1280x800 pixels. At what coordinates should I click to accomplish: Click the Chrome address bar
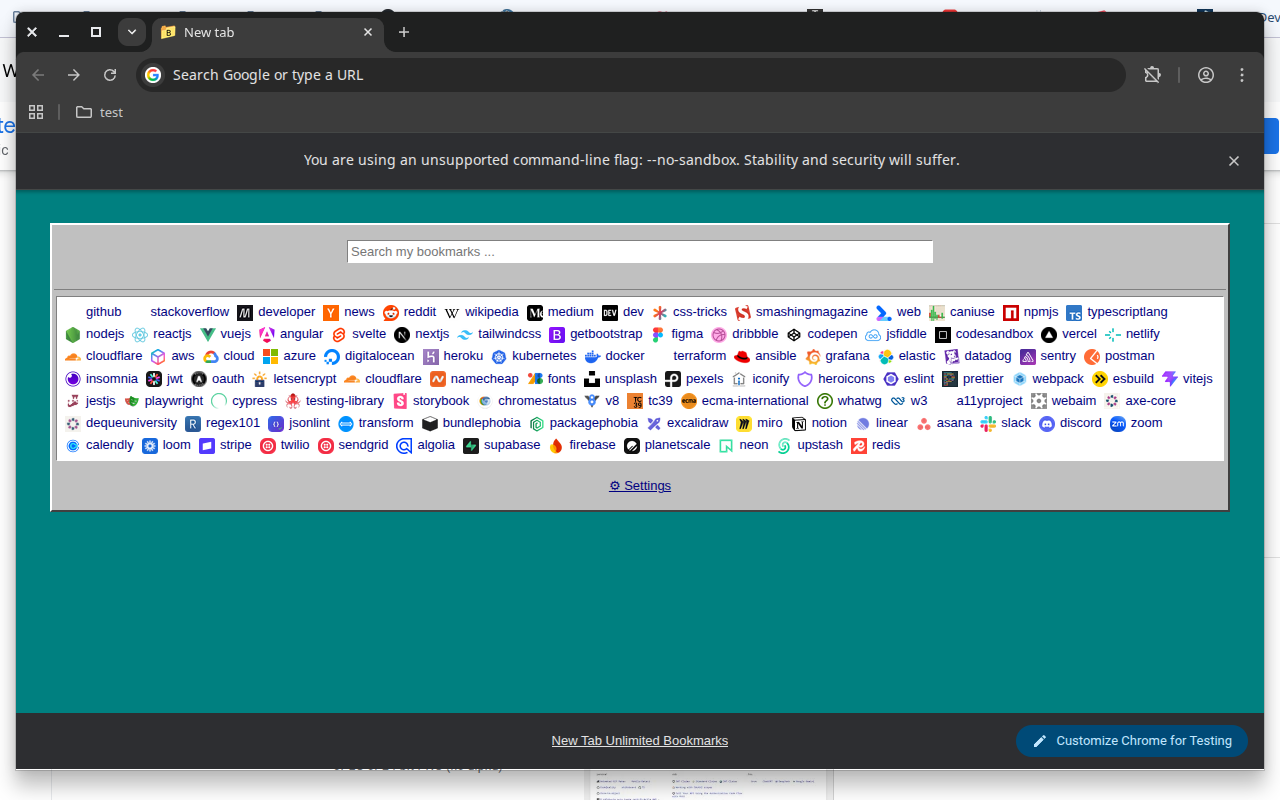tap(630, 75)
